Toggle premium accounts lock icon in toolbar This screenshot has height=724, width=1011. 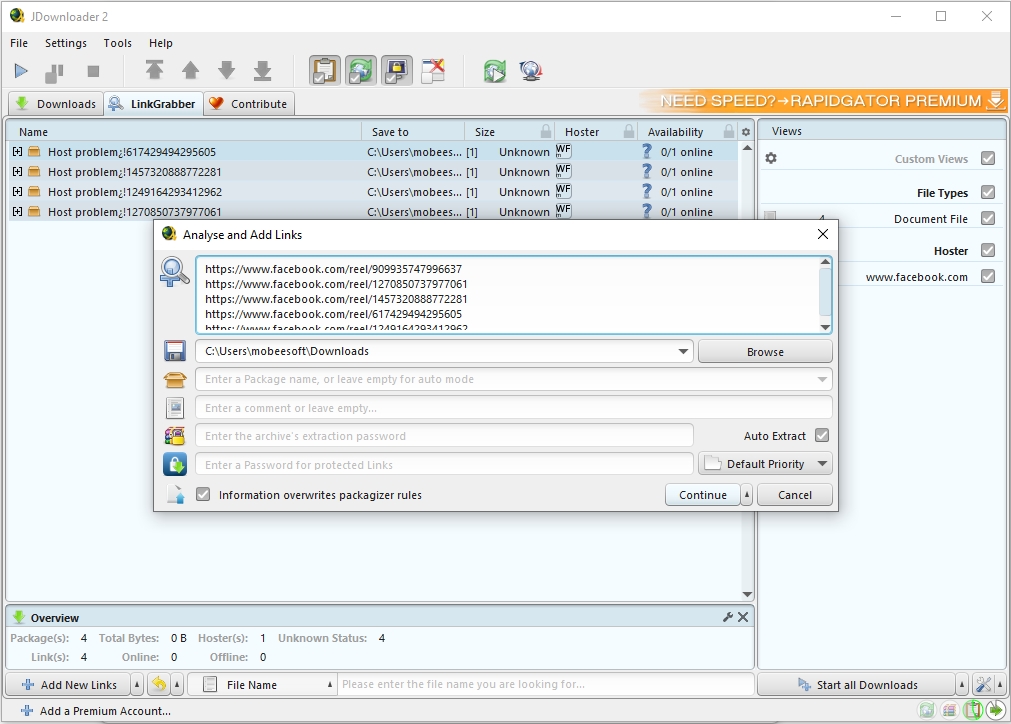pyautogui.click(x=397, y=71)
